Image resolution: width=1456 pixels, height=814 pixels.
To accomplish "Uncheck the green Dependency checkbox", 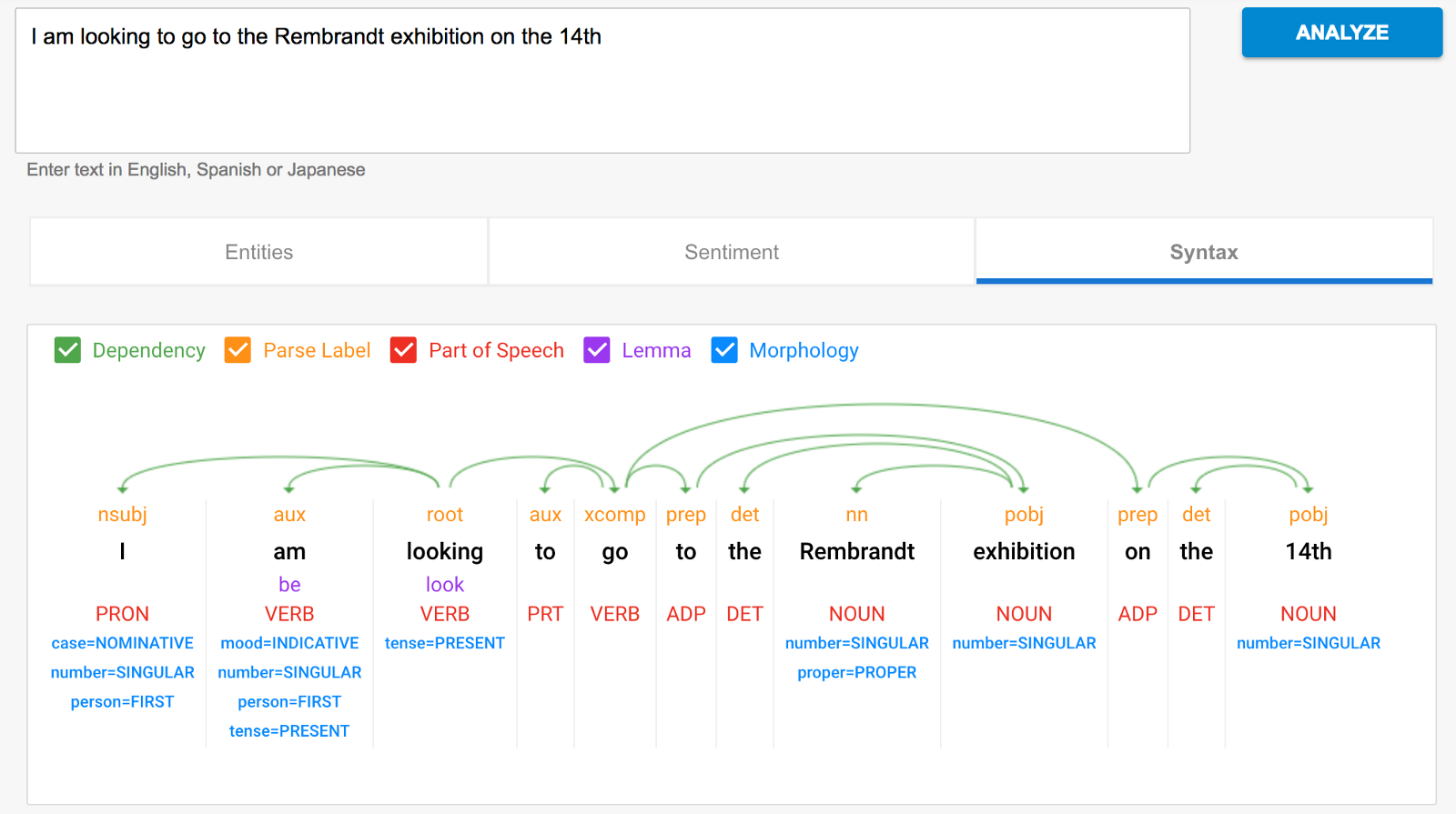I will click(68, 350).
